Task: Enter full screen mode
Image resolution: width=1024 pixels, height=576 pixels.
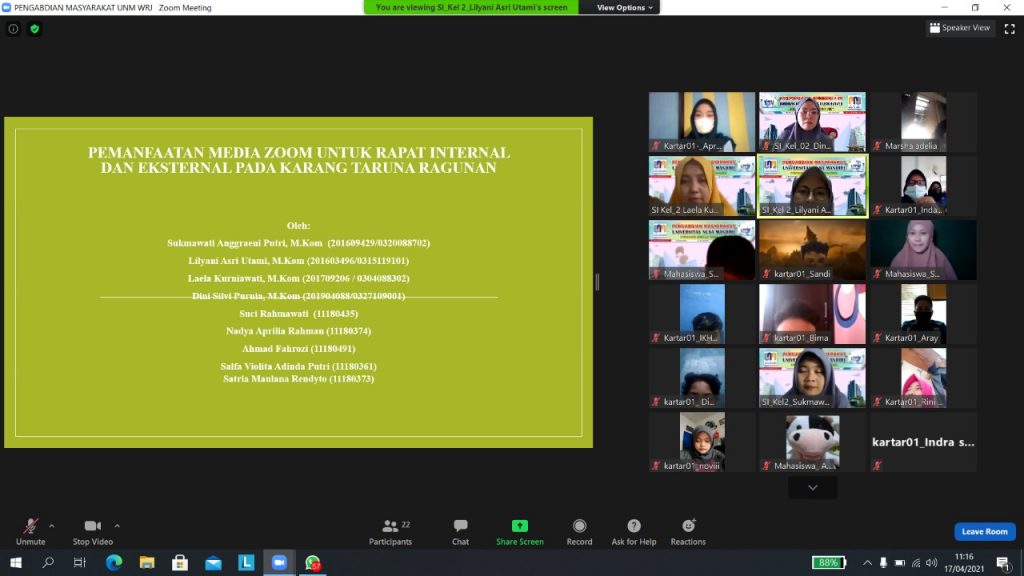Action: pos(1009,28)
